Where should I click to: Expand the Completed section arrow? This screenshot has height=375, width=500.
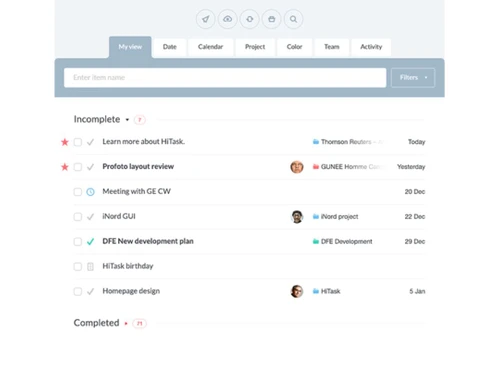click(126, 323)
